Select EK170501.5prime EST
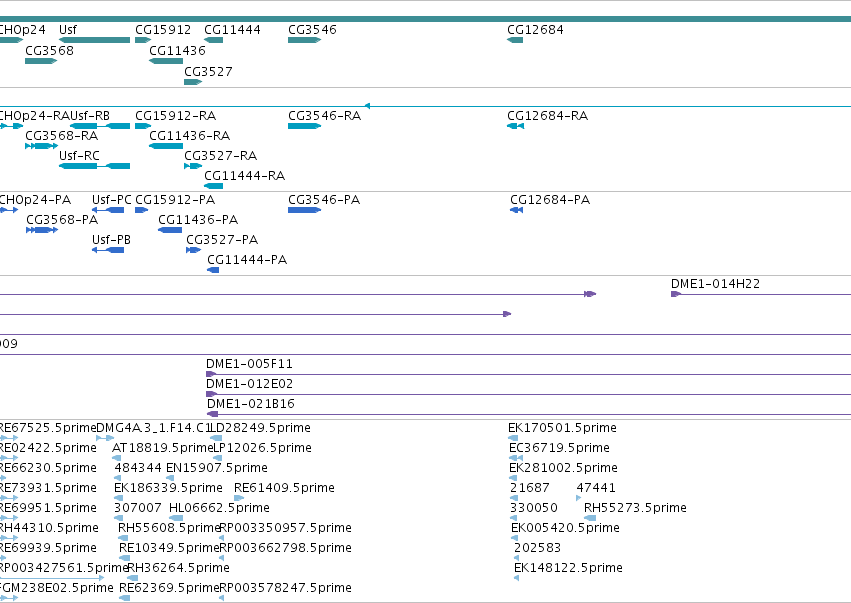This screenshot has height=603, width=851. 513,438
